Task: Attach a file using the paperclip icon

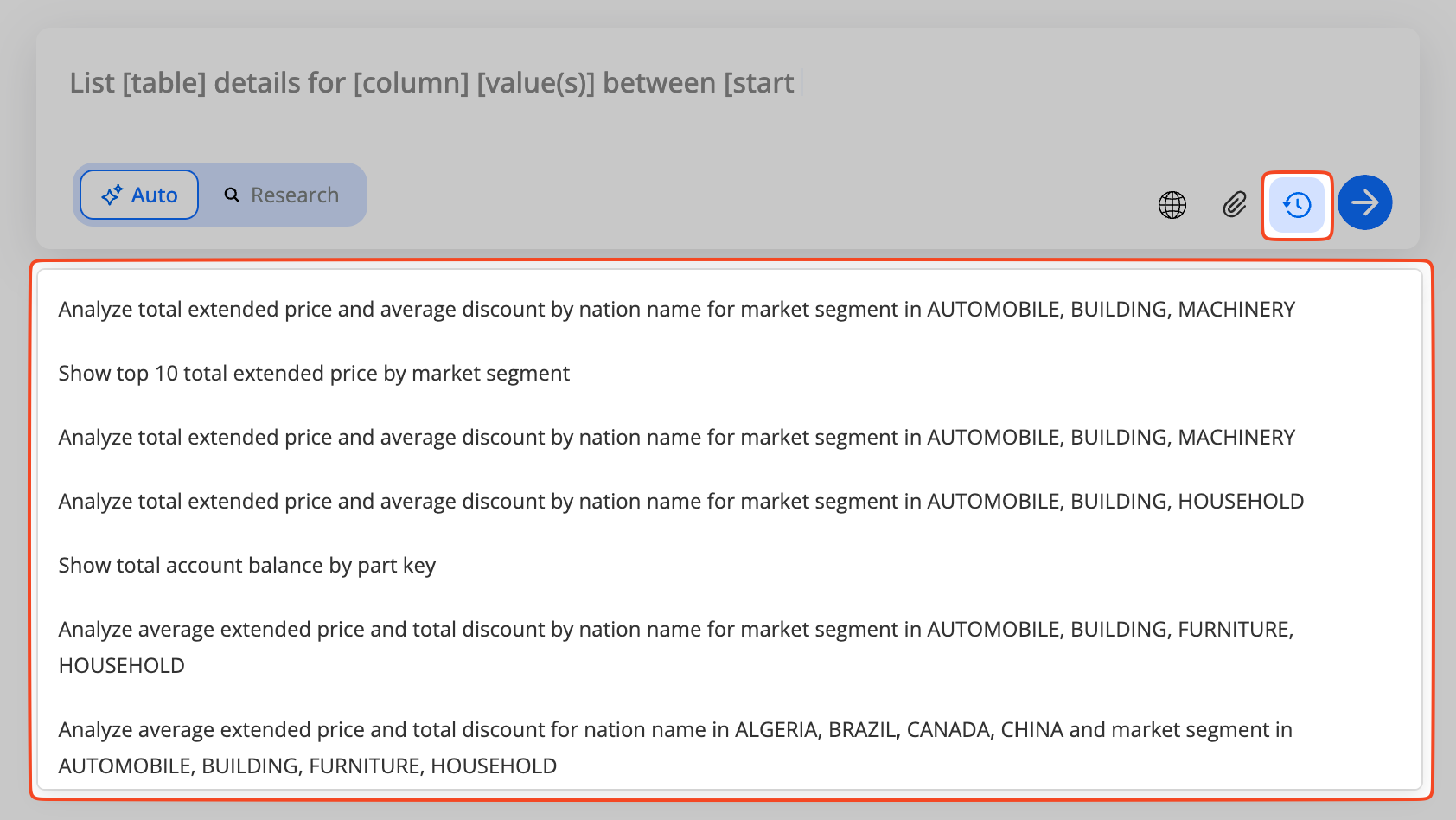Action: 1235,205
